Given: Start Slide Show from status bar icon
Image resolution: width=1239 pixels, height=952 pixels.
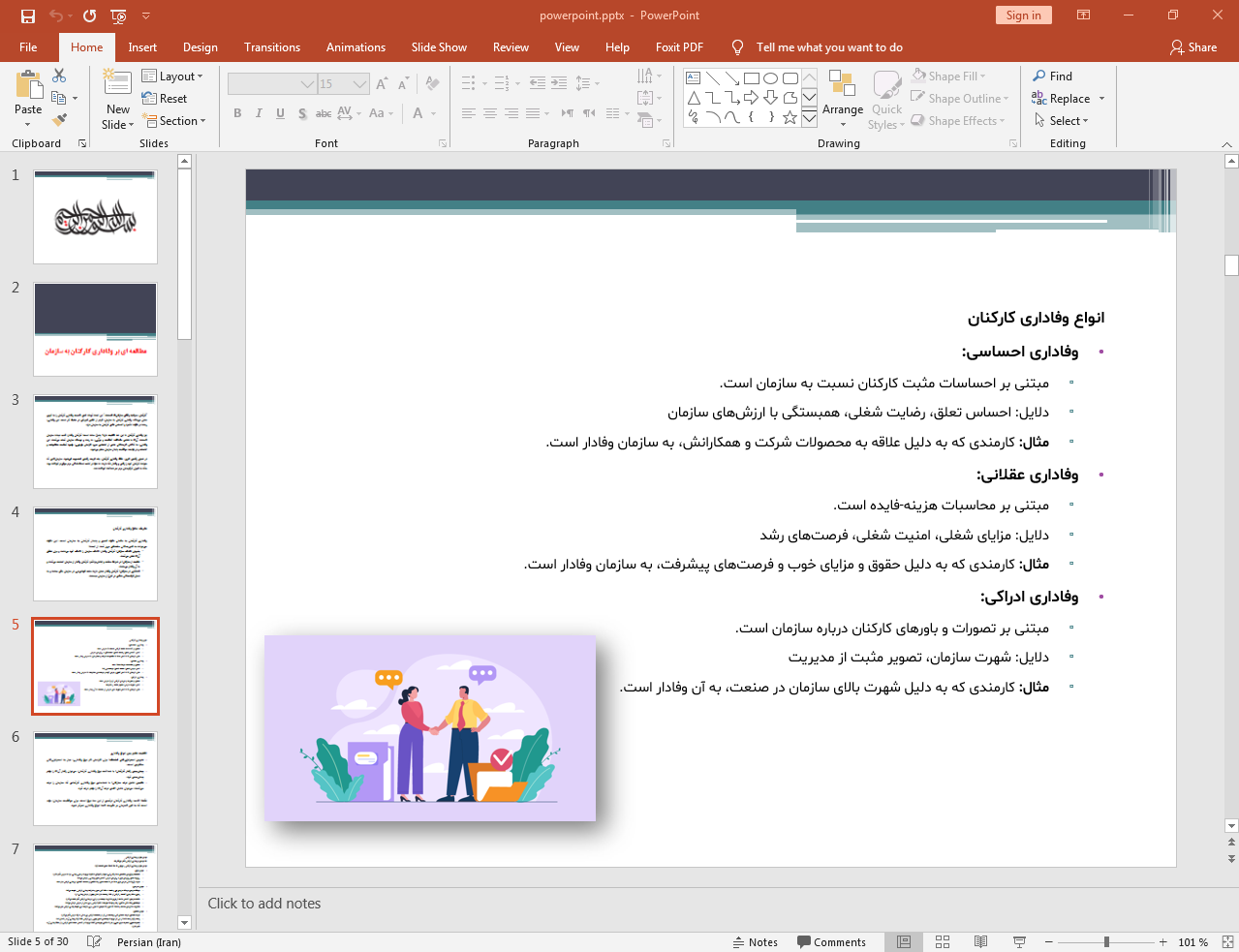Looking at the screenshot, I should click(1019, 941).
